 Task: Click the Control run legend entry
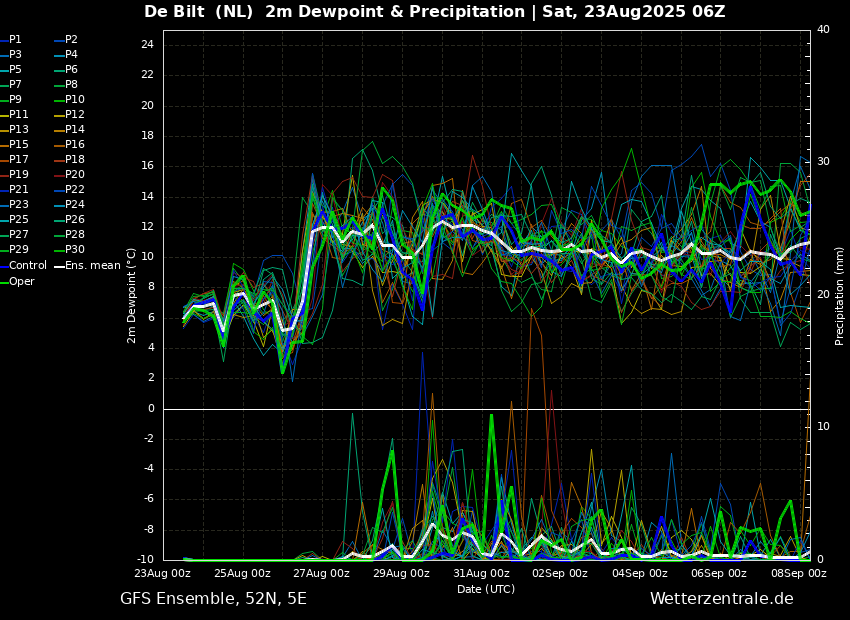tap(23, 266)
